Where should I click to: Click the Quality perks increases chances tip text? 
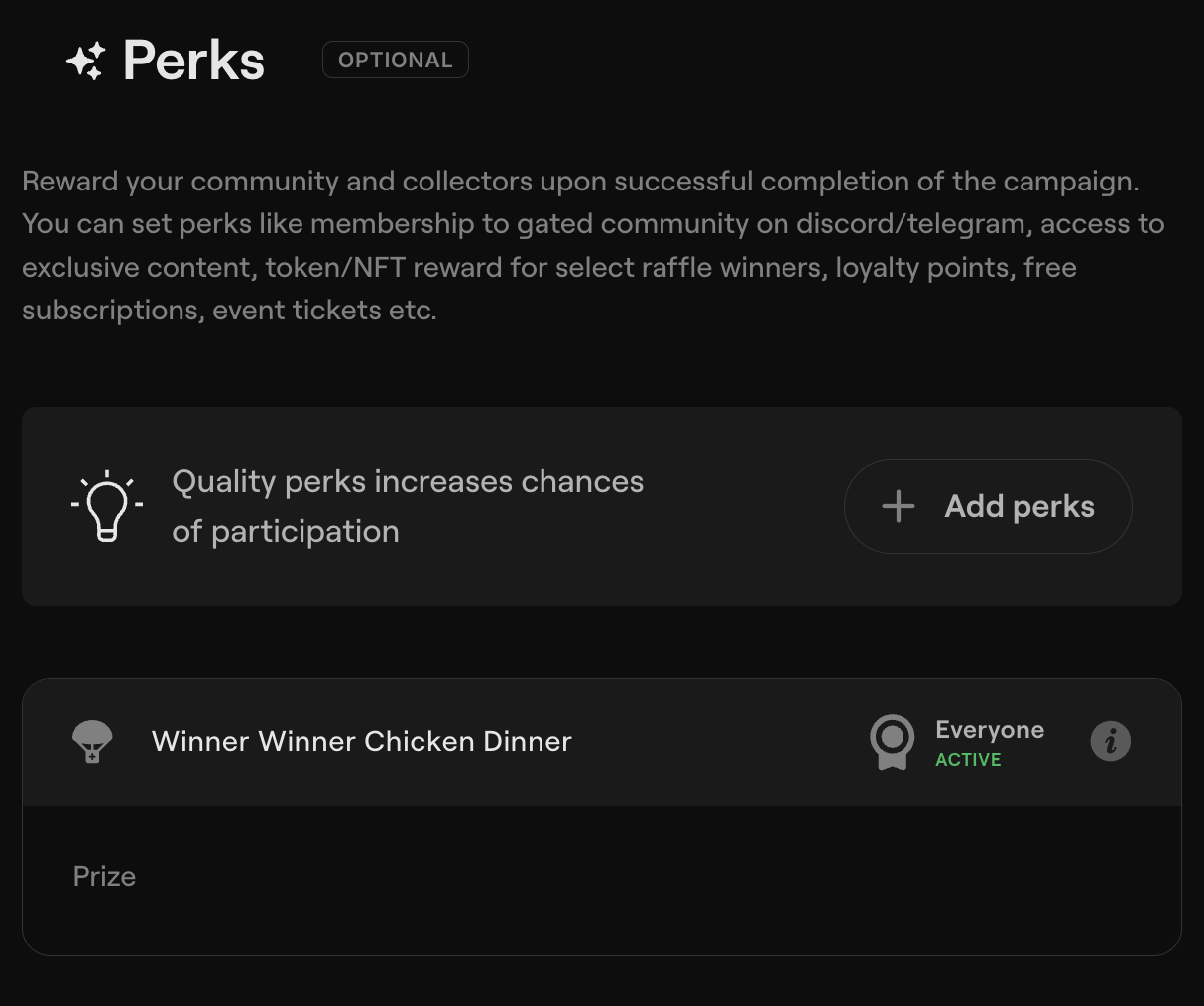tap(408, 481)
